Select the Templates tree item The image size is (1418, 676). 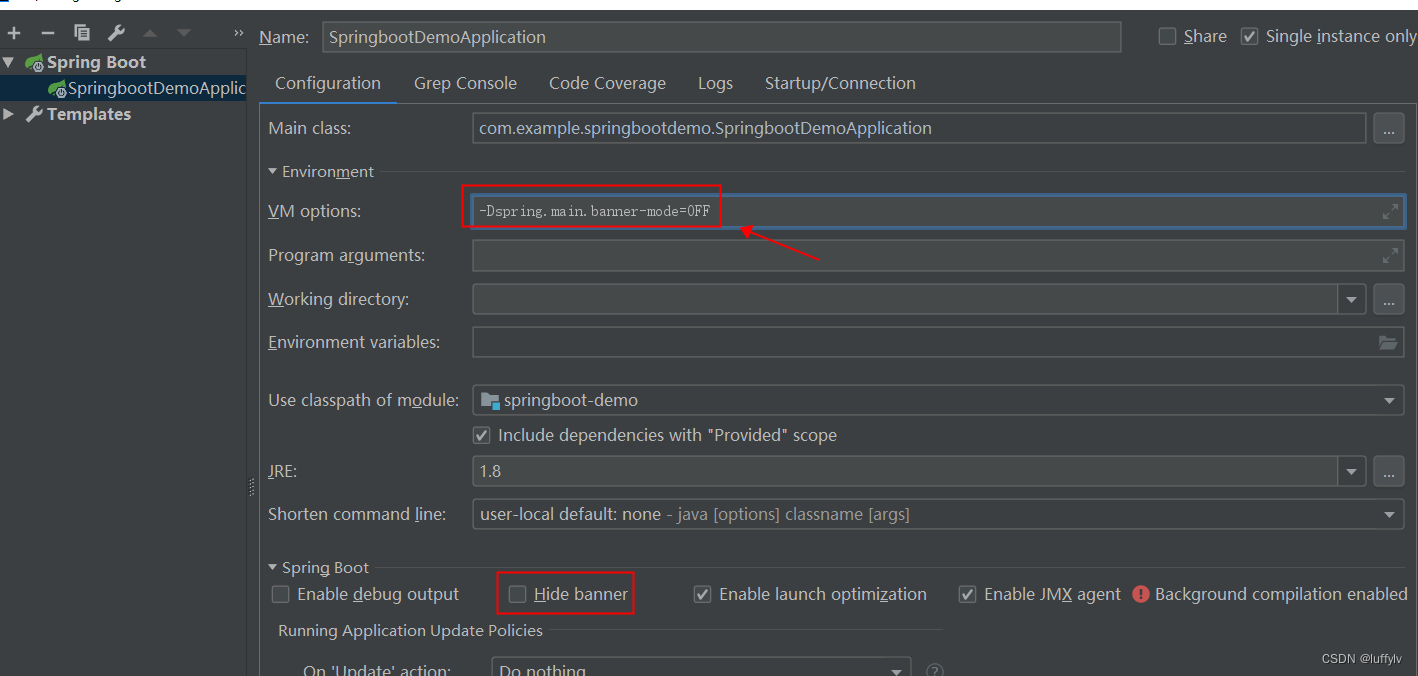click(x=89, y=114)
